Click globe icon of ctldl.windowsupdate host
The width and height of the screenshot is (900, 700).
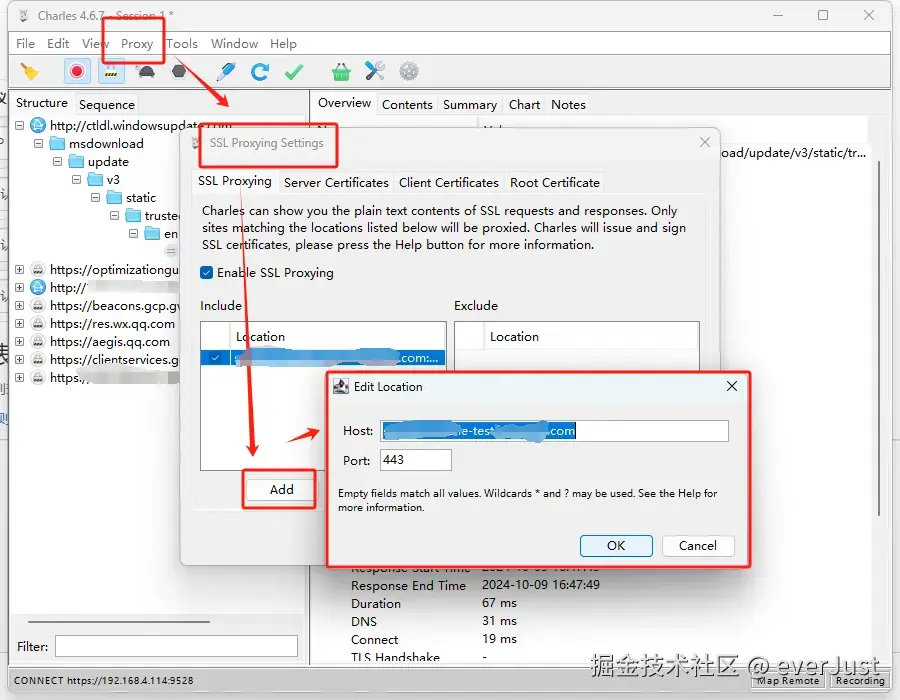point(38,125)
